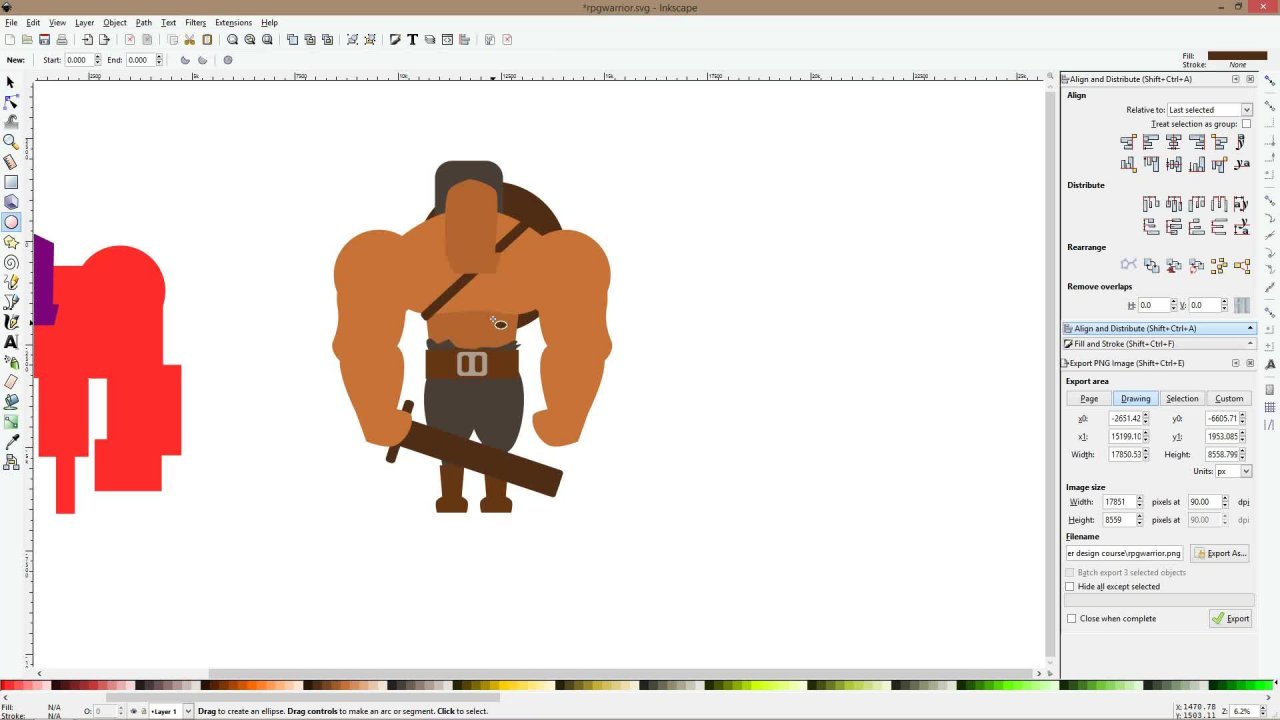Viewport: 1280px width, 720px height.
Task: Open the export Units dropdown
Action: (x=1234, y=471)
